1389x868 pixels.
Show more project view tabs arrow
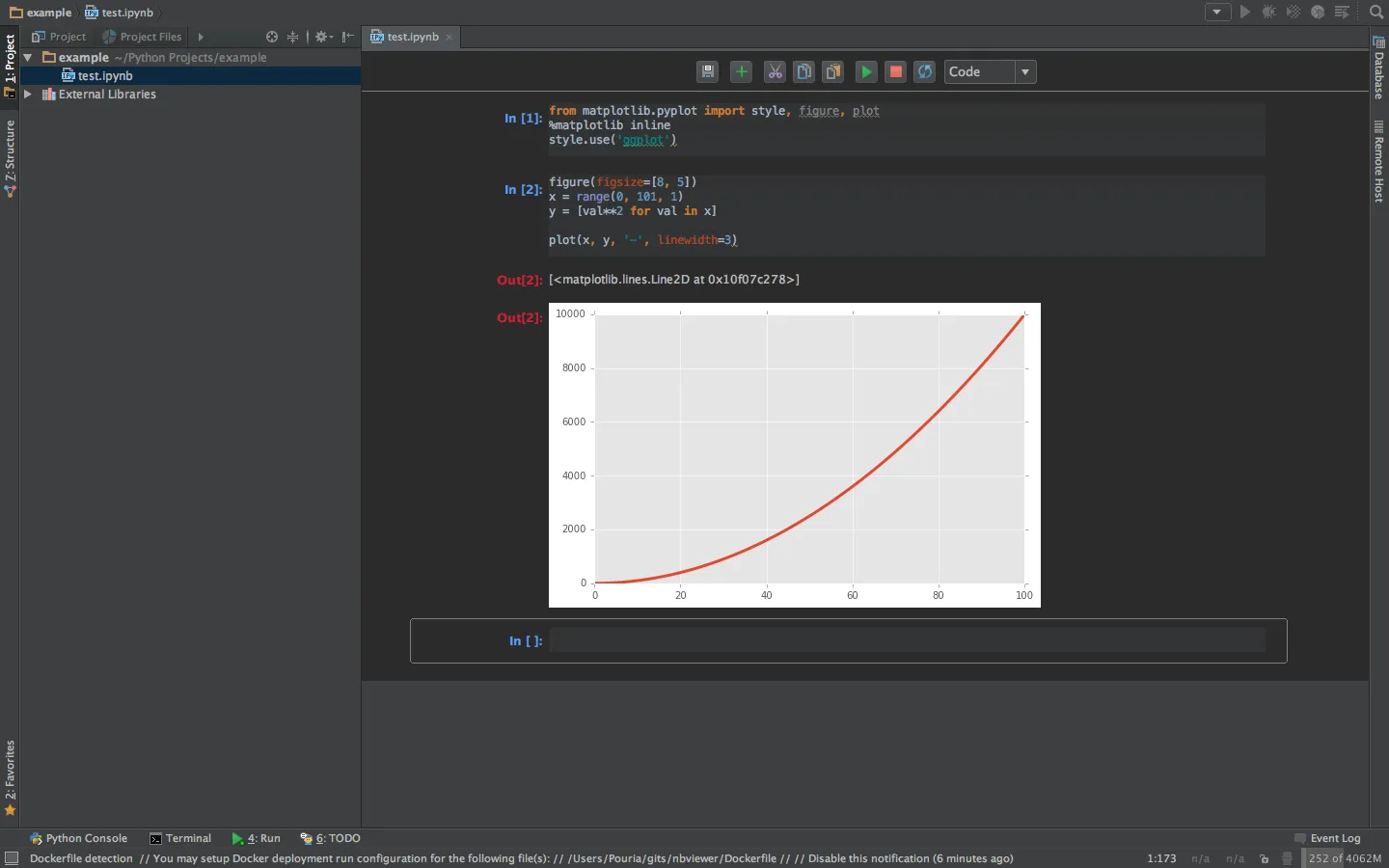point(201,37)
